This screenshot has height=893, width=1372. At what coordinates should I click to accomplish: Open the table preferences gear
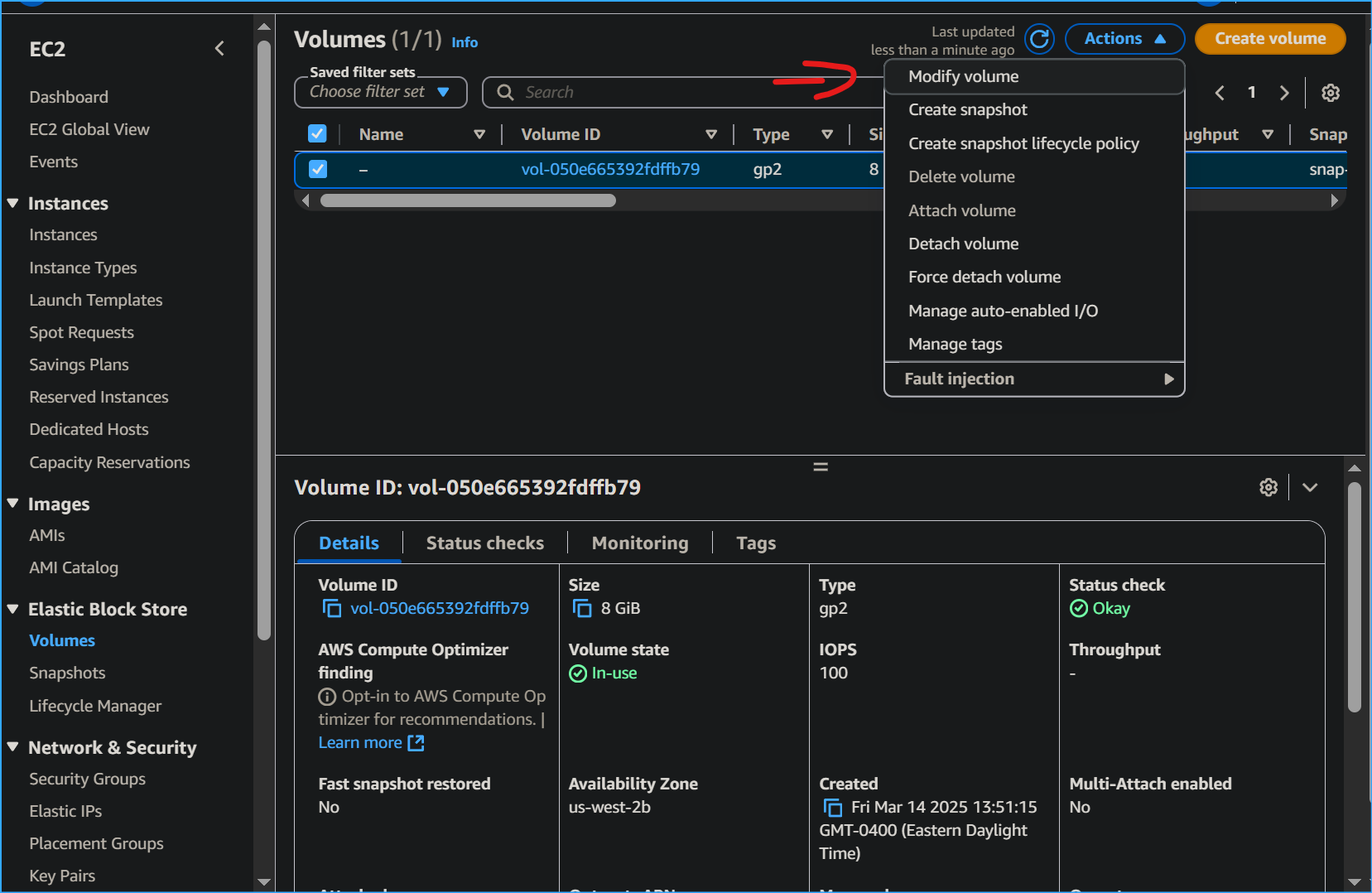(1331, 93)
